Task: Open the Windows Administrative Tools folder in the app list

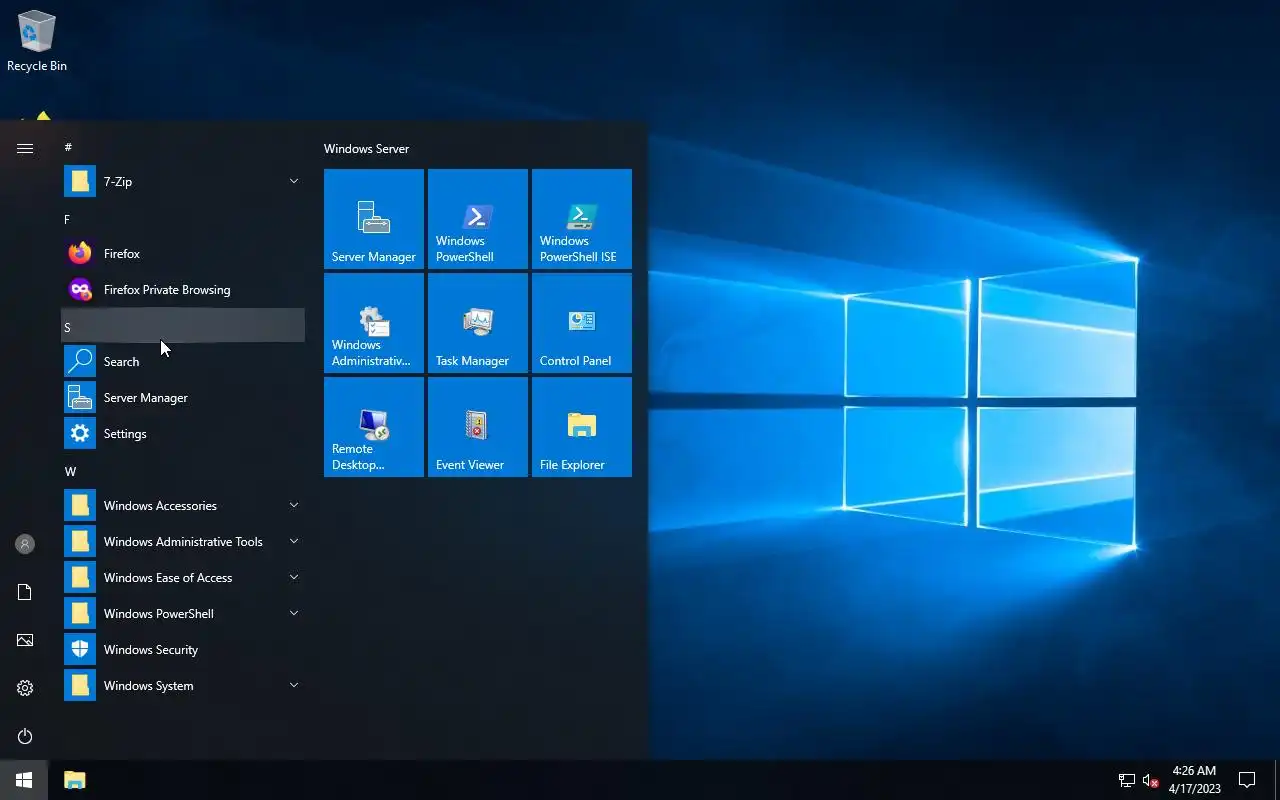Action: tap(183, 542)
